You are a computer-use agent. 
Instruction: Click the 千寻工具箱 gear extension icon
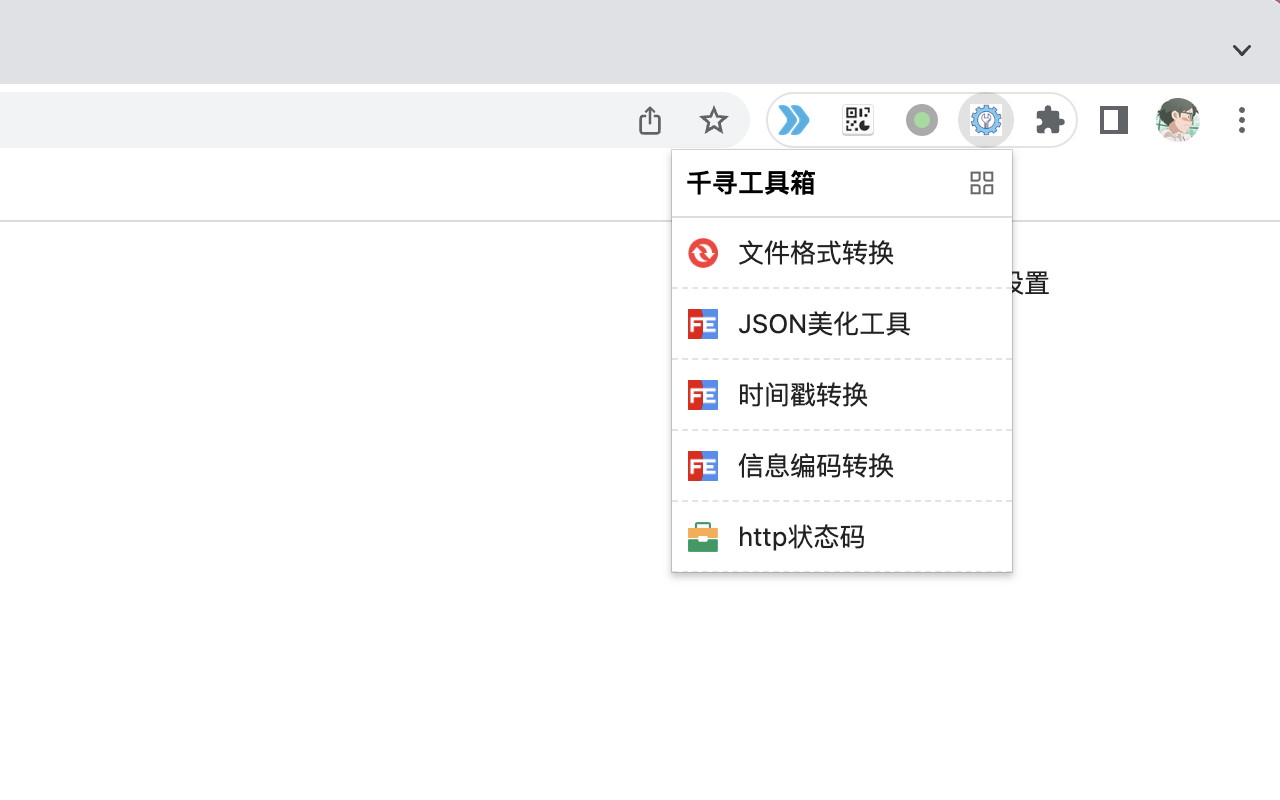pos(985,120)
